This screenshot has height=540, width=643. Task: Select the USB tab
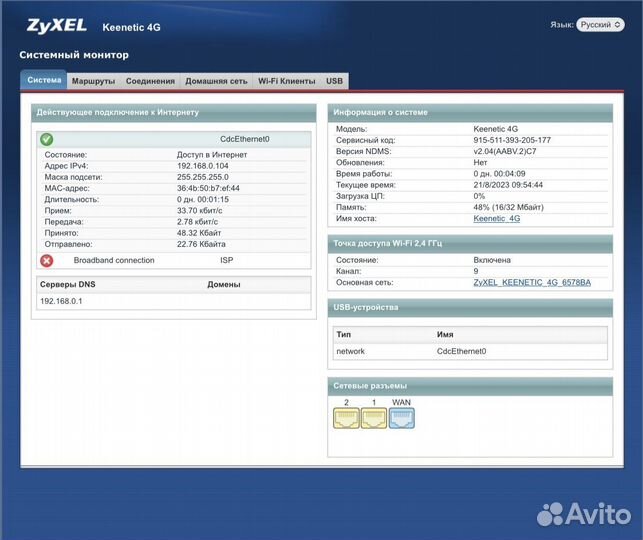coord(334,81)
